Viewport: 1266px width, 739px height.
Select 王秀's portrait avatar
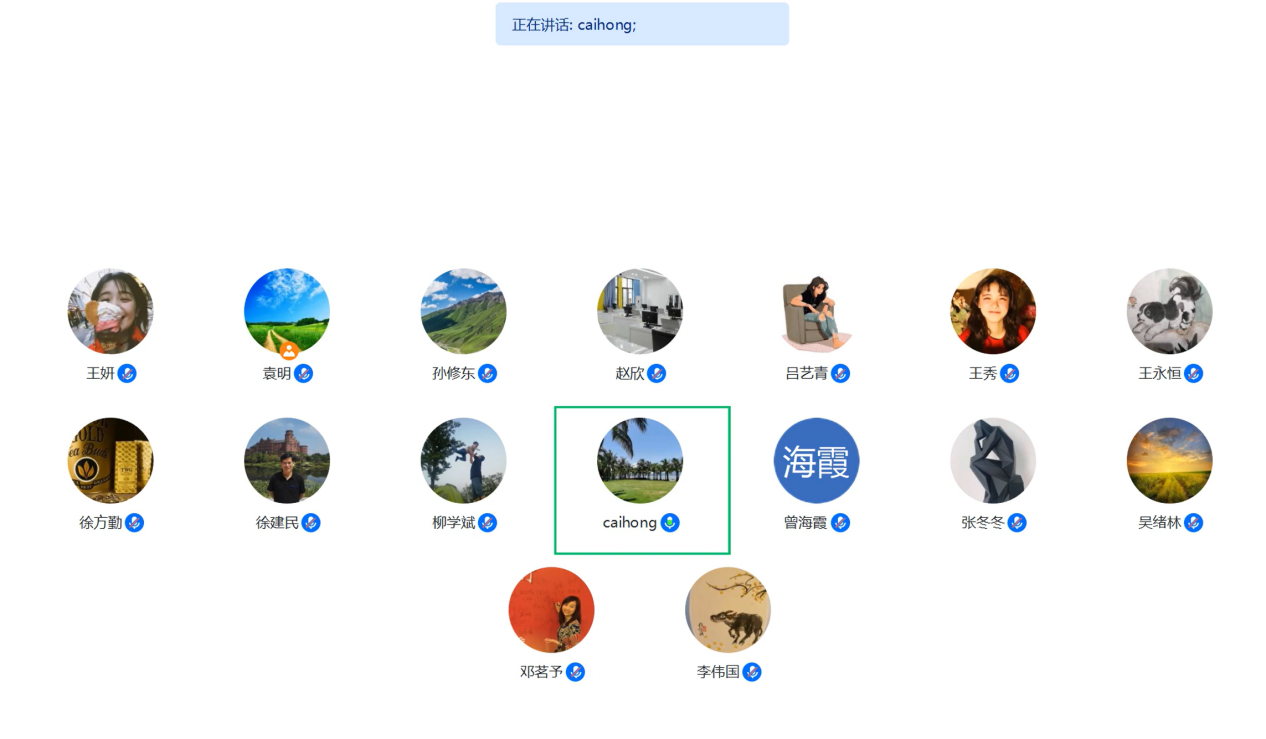pyautogui.click(x=993, y=311)
